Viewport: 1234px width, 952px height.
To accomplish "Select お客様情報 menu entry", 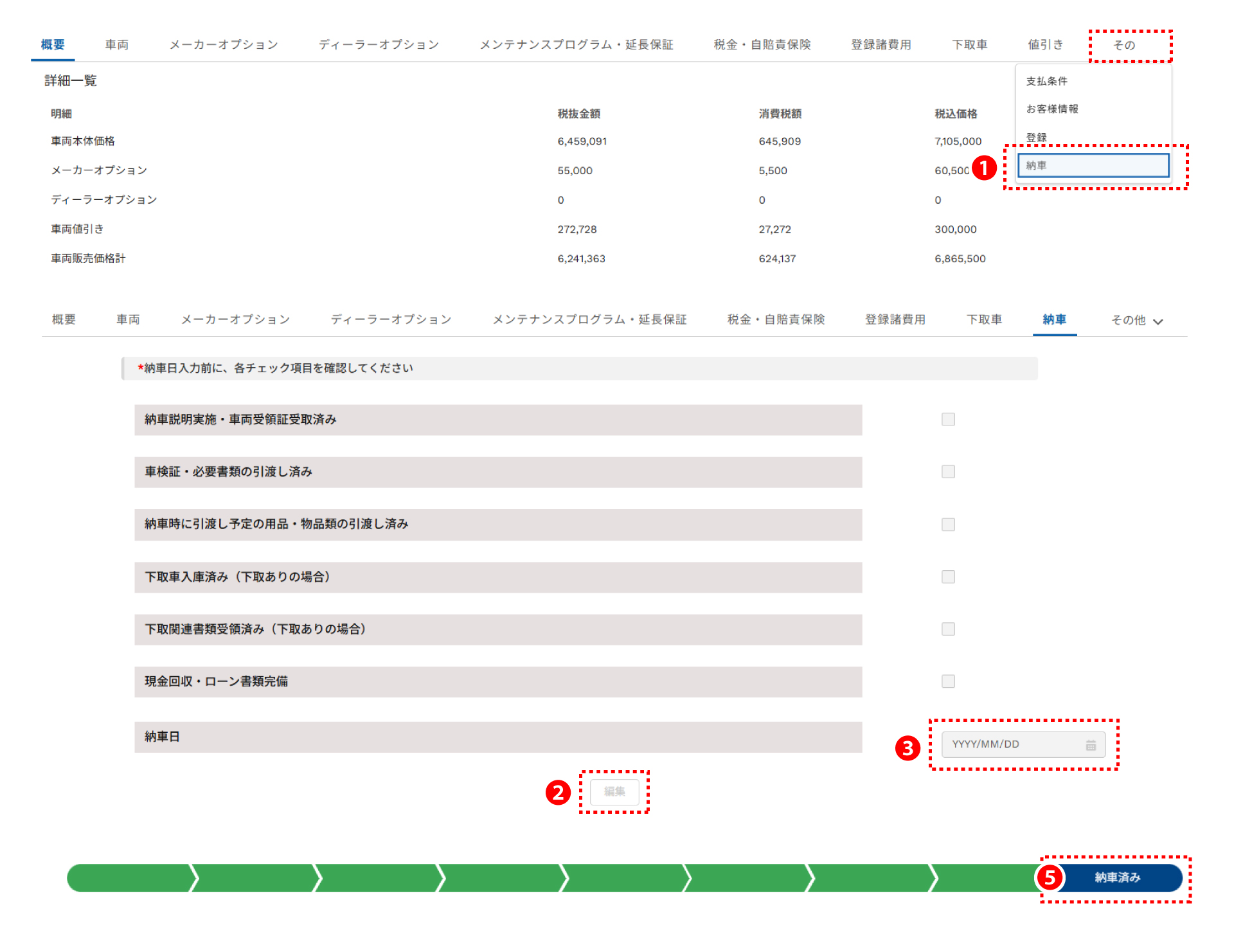I will [1052, 109].
